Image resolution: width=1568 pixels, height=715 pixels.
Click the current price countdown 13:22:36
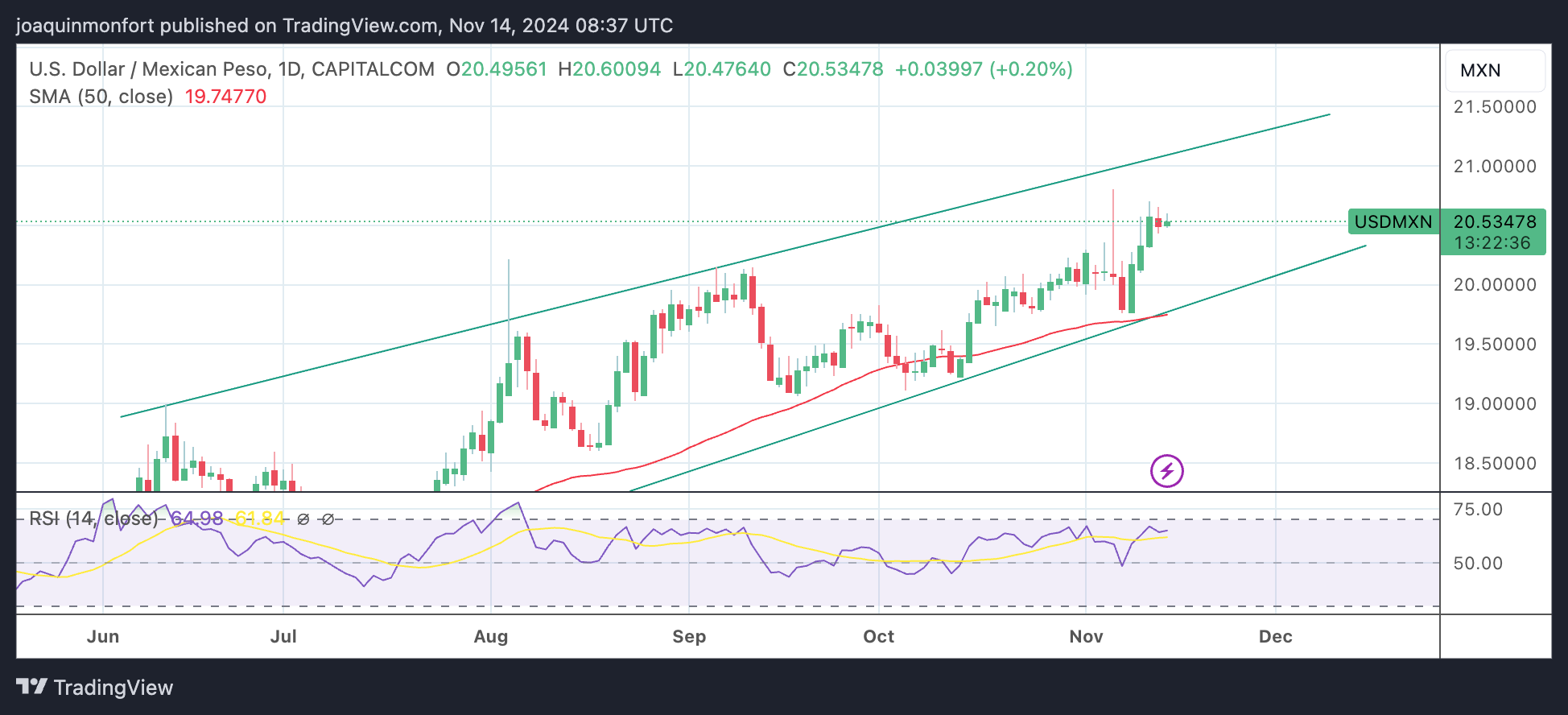(x=1492, y=243)
